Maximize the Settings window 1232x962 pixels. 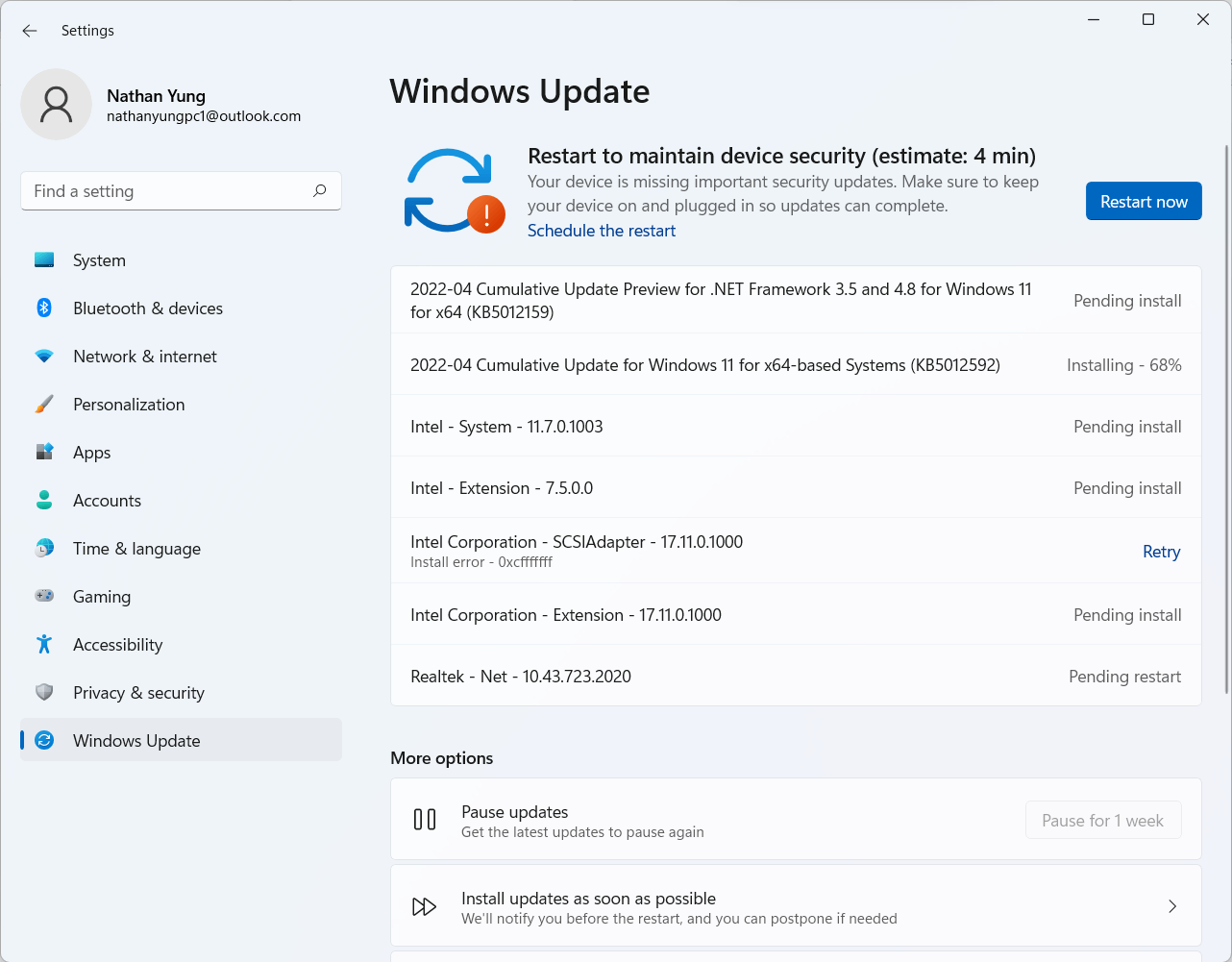[1148, 19]
